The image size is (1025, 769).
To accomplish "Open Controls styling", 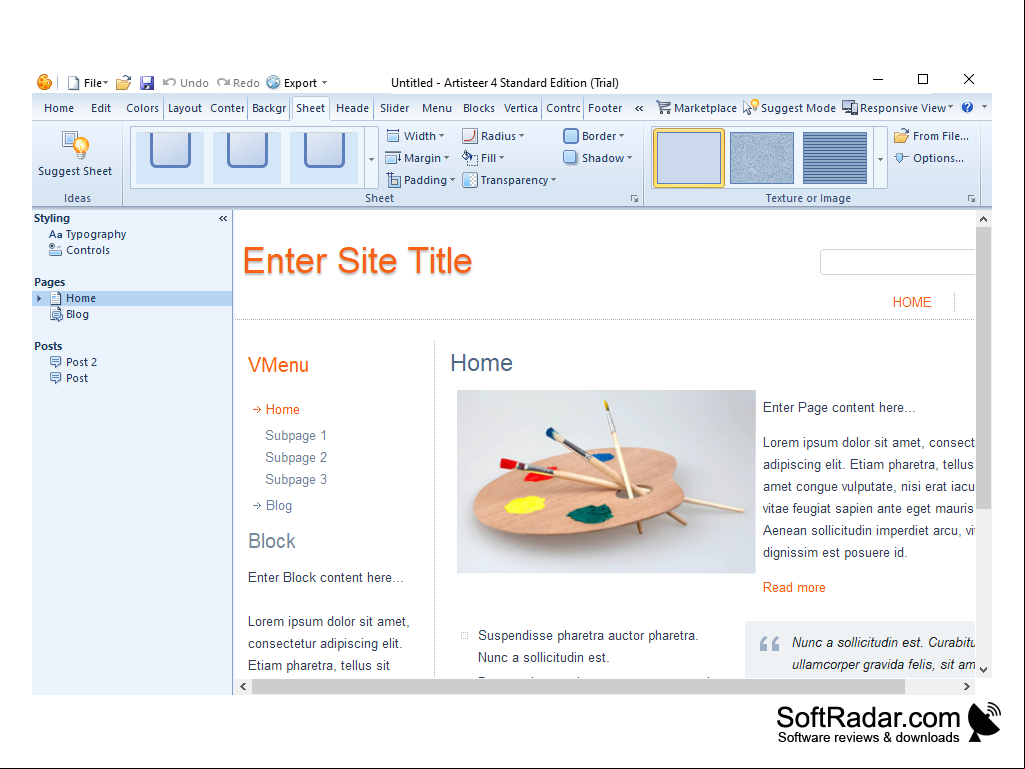I will click(x=80, y=250).
